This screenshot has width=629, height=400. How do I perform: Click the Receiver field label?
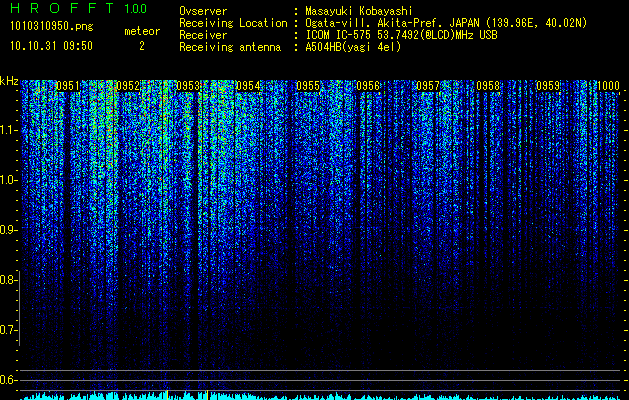pyautogui.click(x=203, y=35)
